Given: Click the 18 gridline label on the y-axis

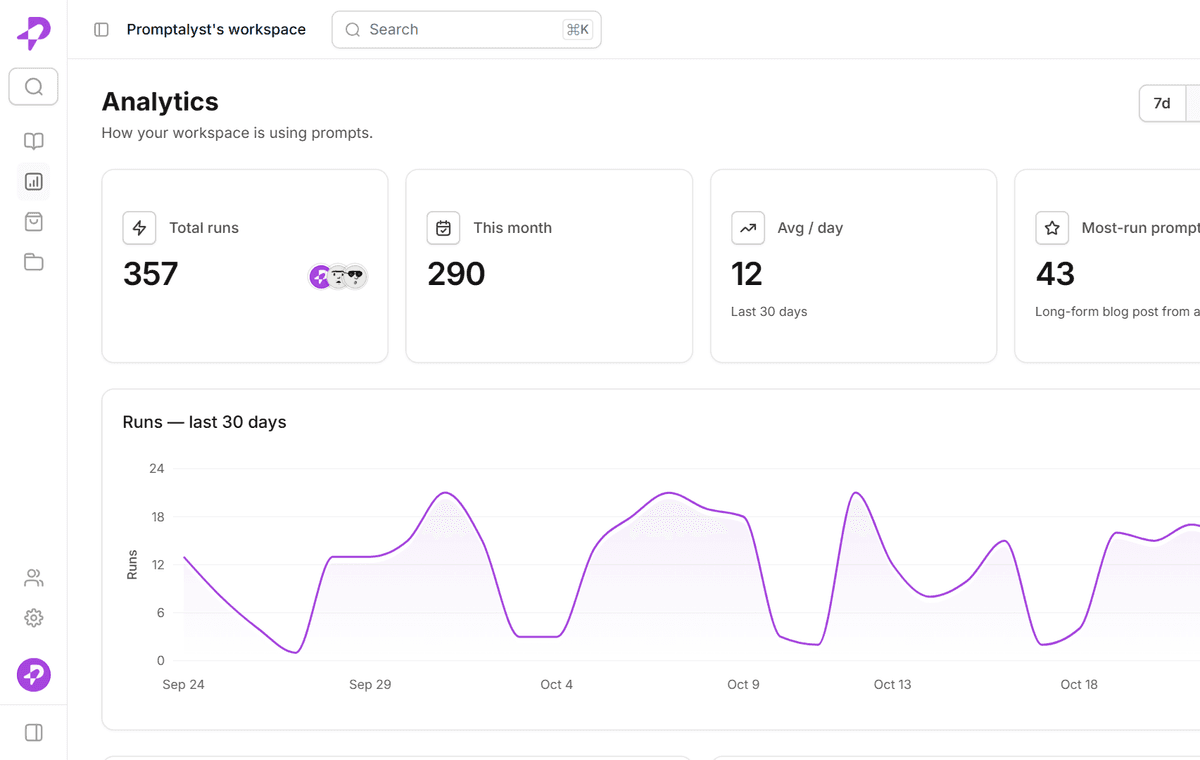Looking at the screenshot, I should 156,517.
